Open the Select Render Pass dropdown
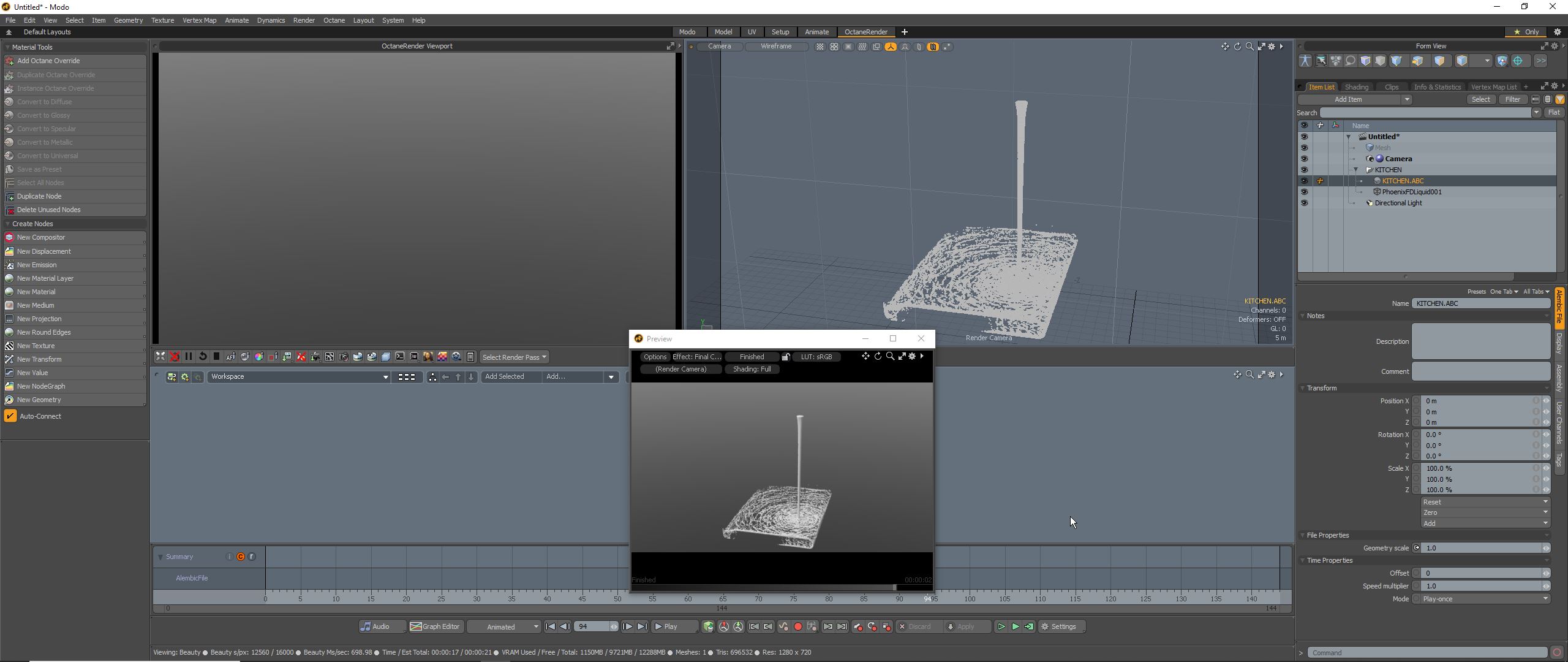Screen dimensions: 1568x662 (514, 357)
